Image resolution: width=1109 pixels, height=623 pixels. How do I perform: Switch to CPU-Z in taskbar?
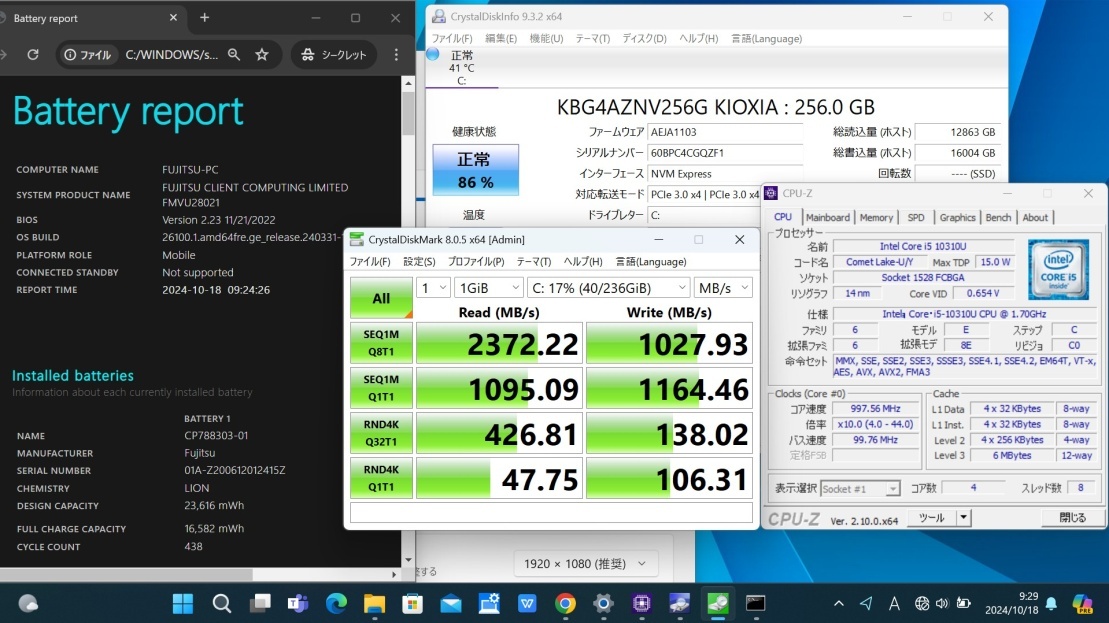pos(641,603)
